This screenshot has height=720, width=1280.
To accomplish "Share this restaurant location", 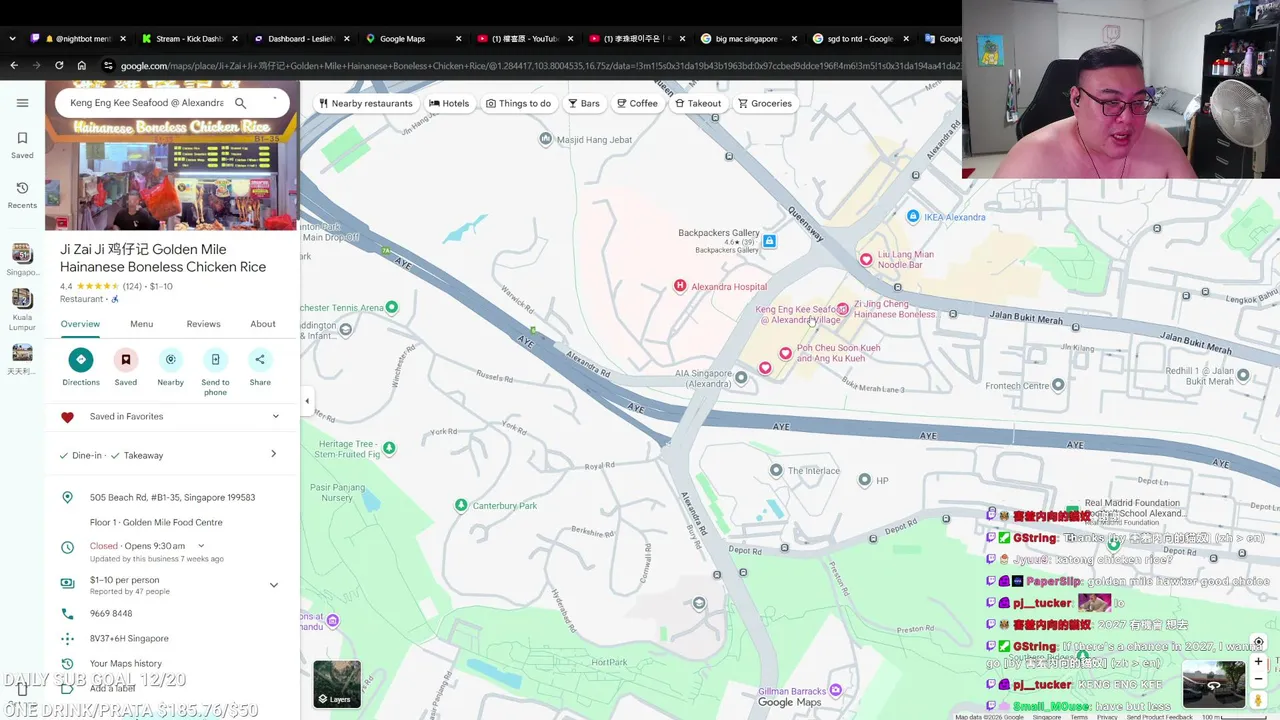I will click(x=260, y=367).
